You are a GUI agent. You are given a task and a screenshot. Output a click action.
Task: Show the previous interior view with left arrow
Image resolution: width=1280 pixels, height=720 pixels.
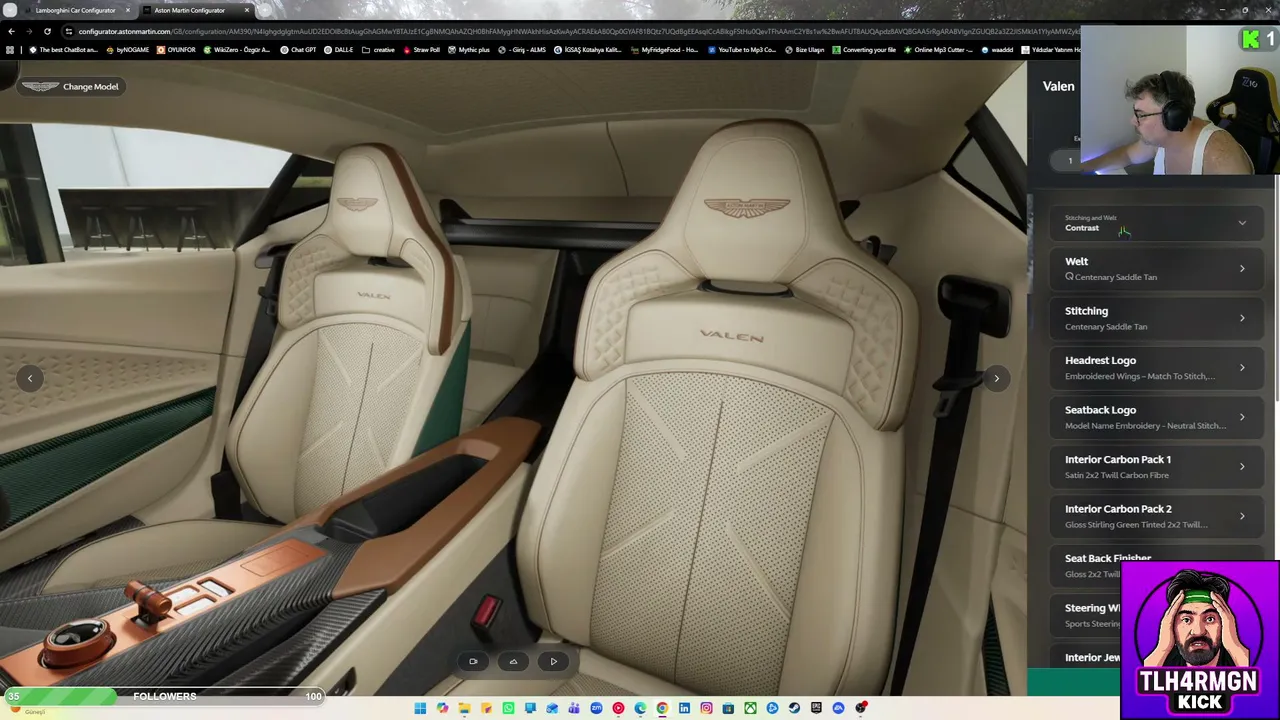click(30, 378)
